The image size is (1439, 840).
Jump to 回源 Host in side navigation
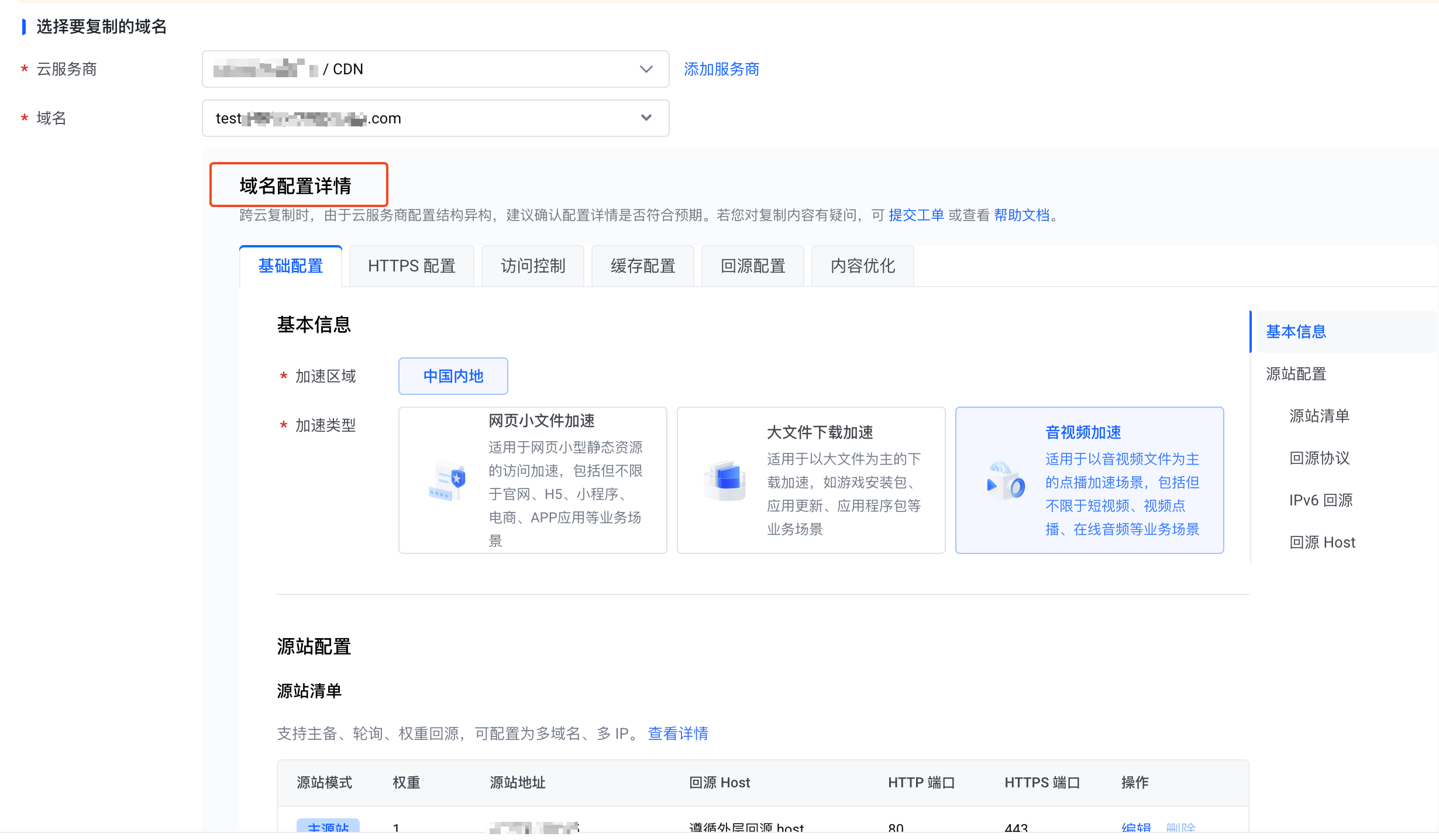[x=1322, y=542]
